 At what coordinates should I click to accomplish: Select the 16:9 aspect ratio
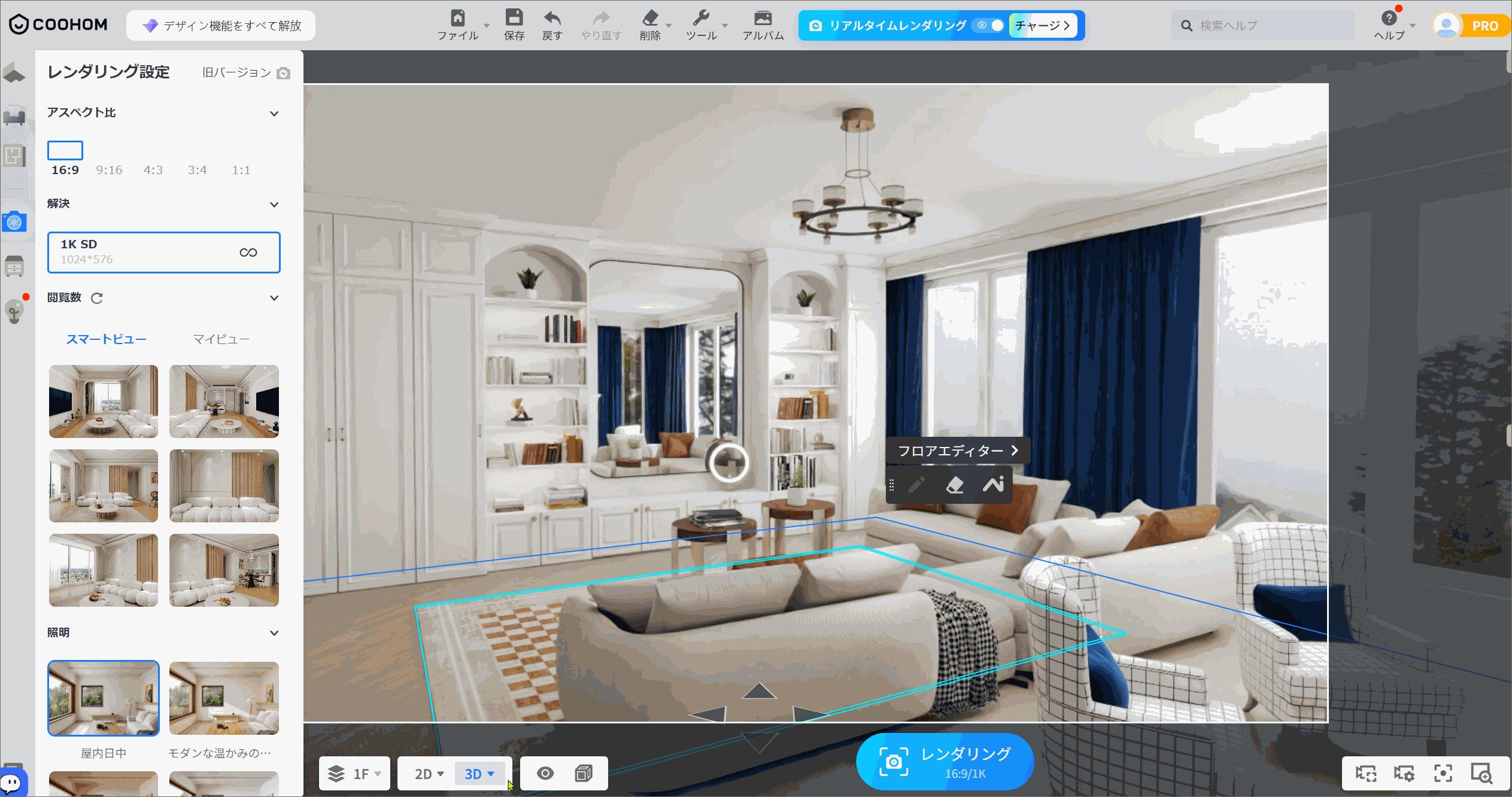click(x=65, y=159)
